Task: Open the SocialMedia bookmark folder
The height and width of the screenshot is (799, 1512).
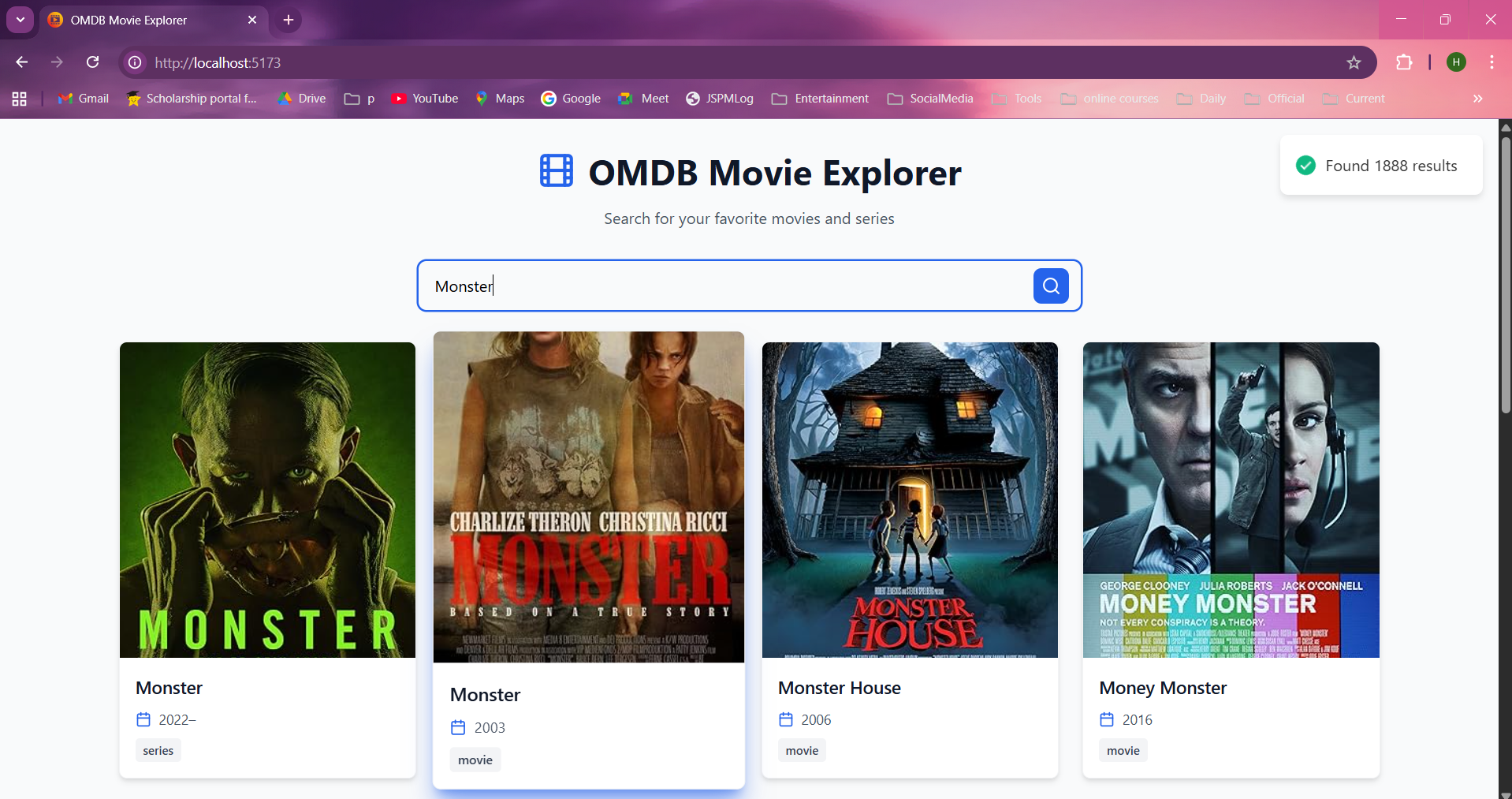Action: click(930, 99)
